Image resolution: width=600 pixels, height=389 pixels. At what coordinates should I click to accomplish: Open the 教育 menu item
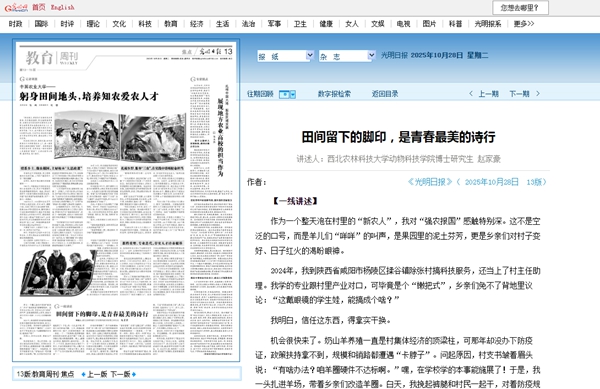[x=171, y=24]
